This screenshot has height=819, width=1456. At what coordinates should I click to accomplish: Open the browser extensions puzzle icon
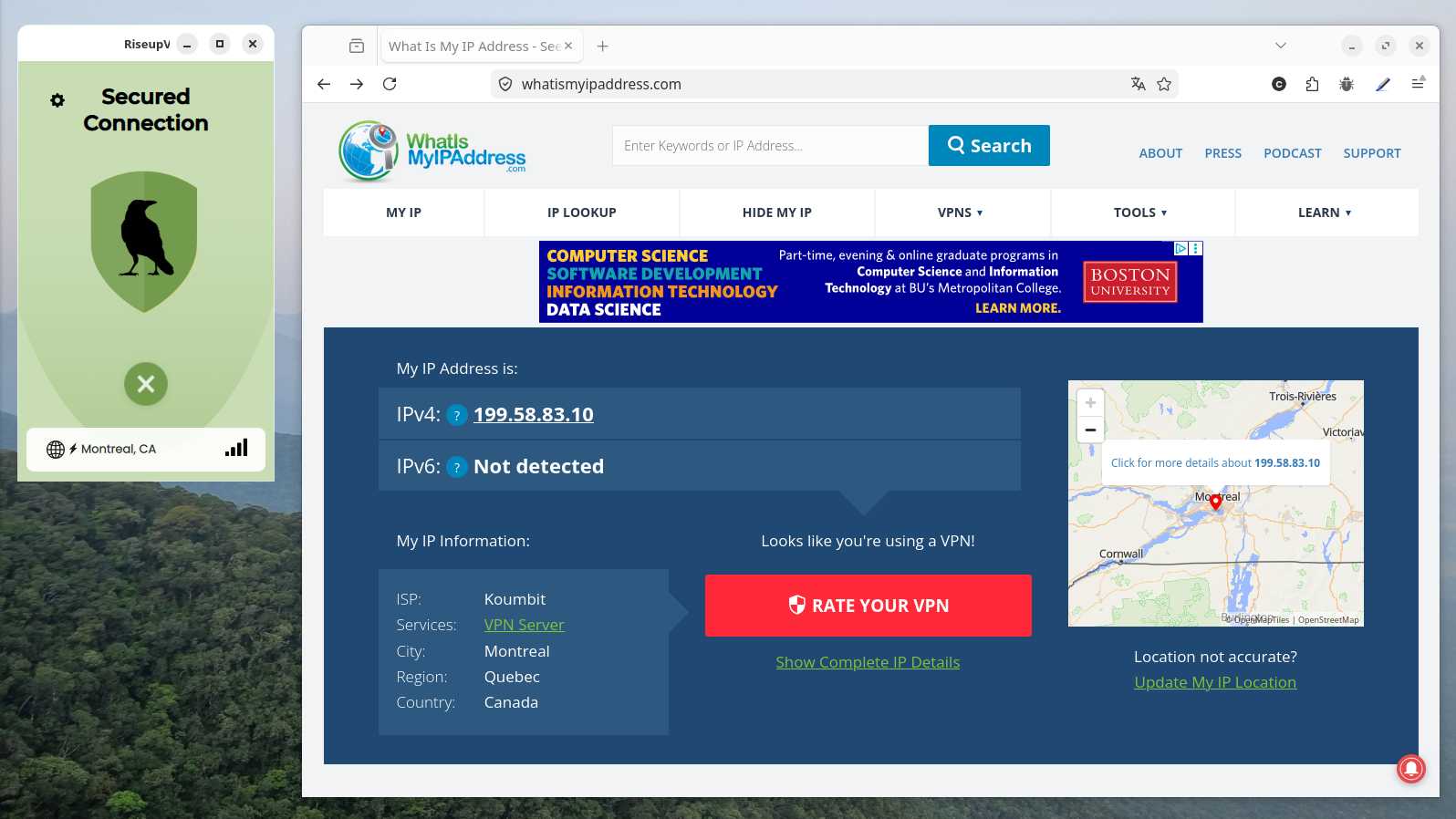[x=1312, y=84]
